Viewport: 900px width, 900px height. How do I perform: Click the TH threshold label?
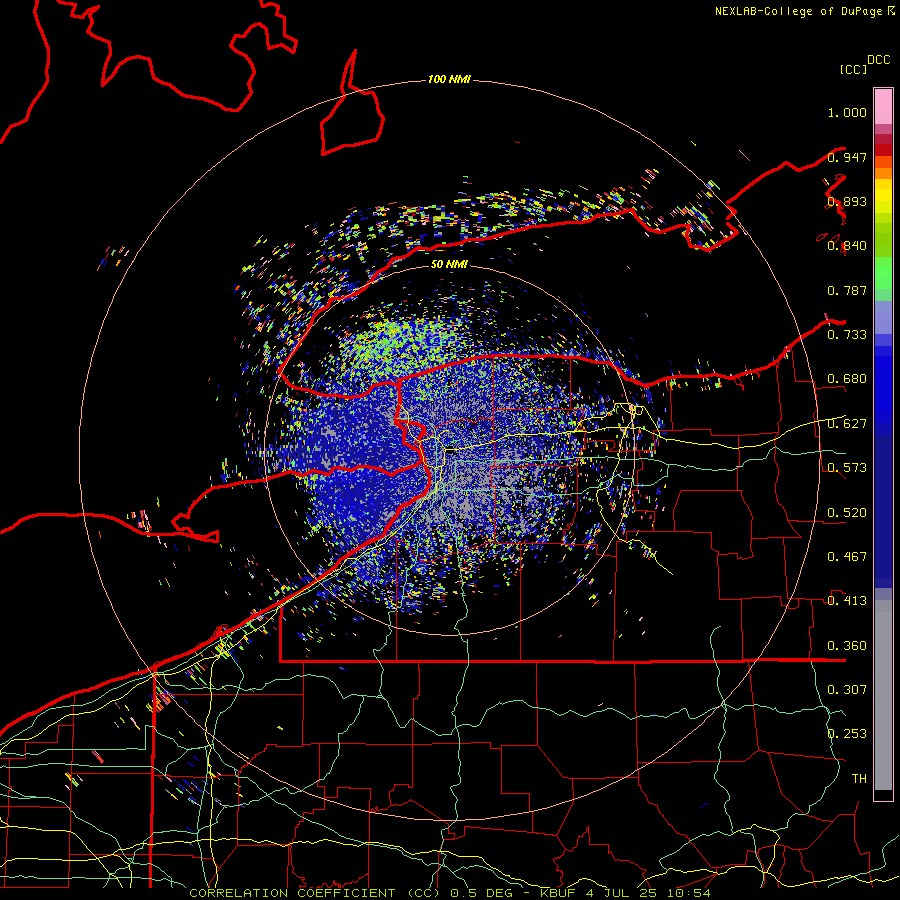pyautogui.click(x=859, y=779)
